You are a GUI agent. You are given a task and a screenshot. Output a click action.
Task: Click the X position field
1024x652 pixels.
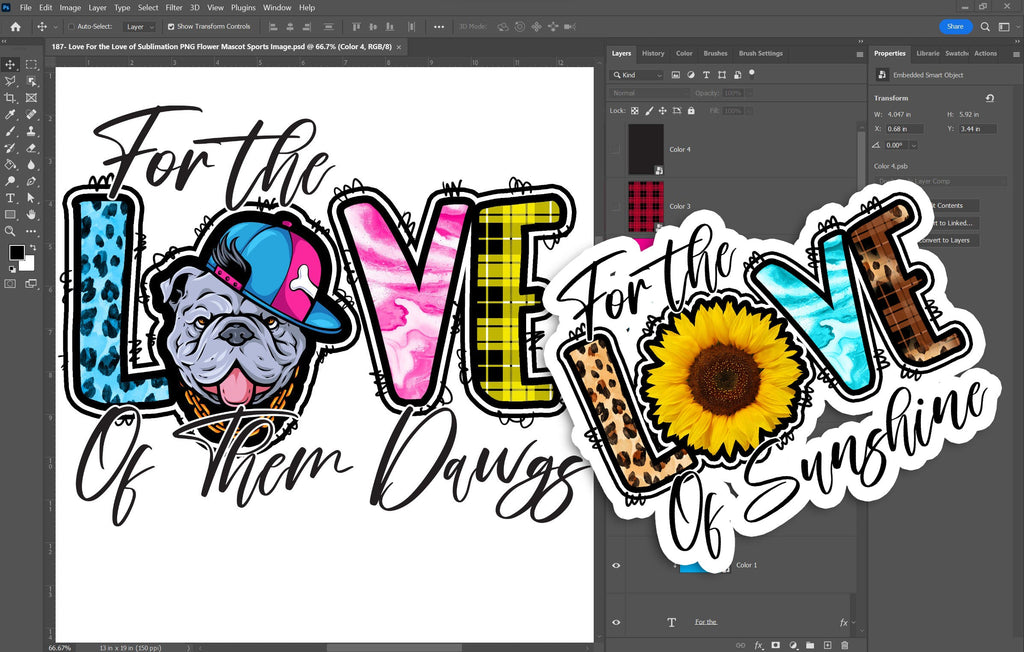904,129
